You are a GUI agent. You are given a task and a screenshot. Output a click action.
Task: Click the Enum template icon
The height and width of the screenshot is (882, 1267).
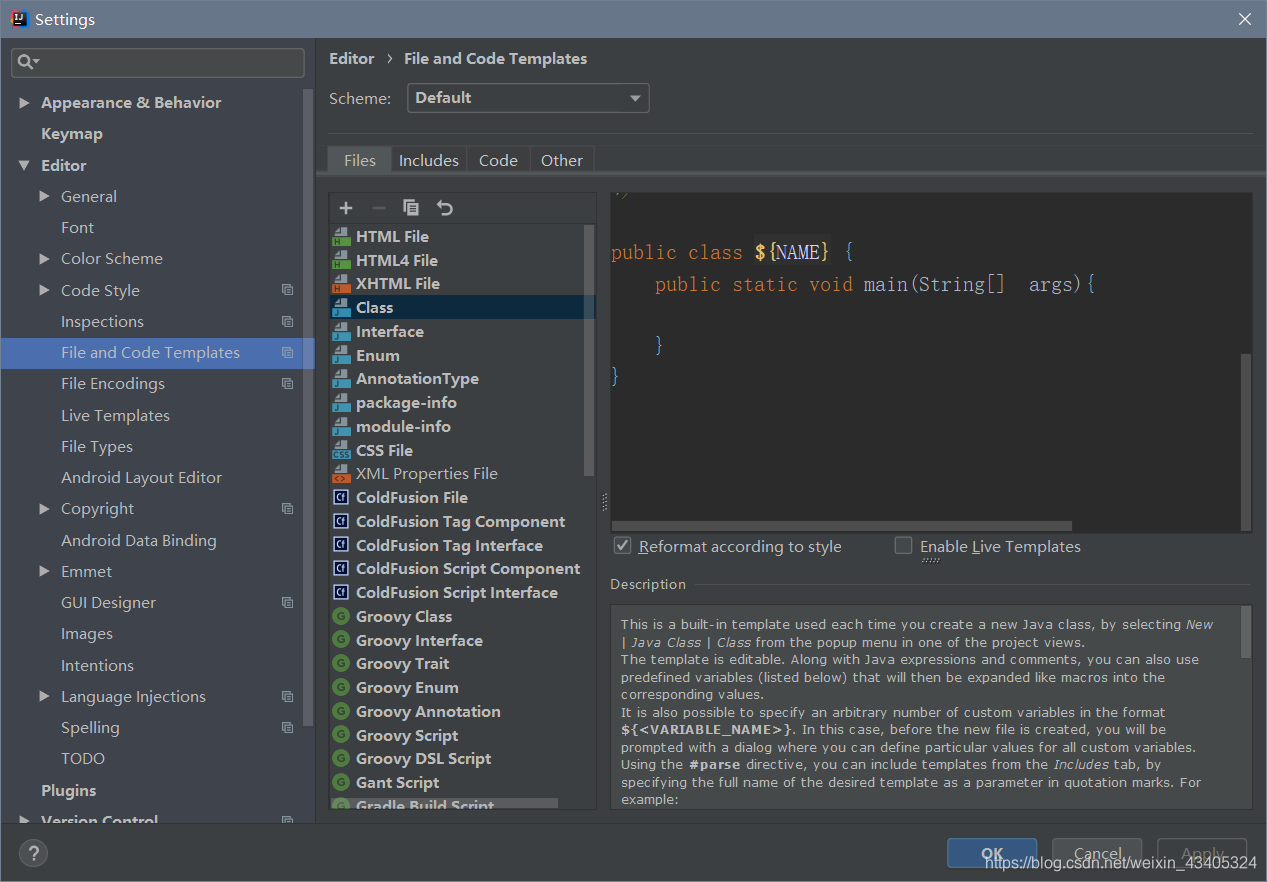point(341,356)
